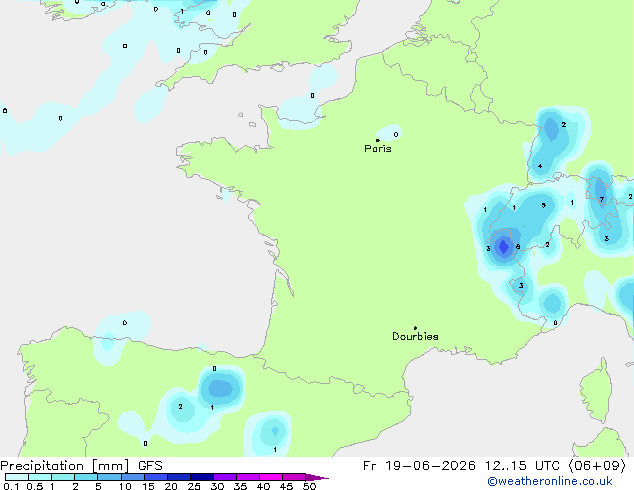Image resolution: width=634 pixels, height=490 pixels.
Task: Click the Dourbies location dot marker
Action: [x=415, y=328]
